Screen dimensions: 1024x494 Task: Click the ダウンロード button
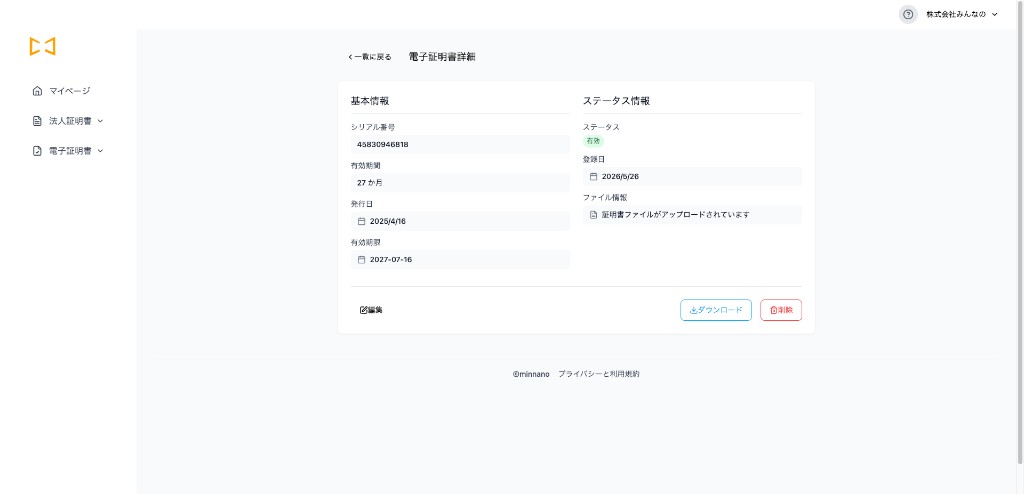716,310
